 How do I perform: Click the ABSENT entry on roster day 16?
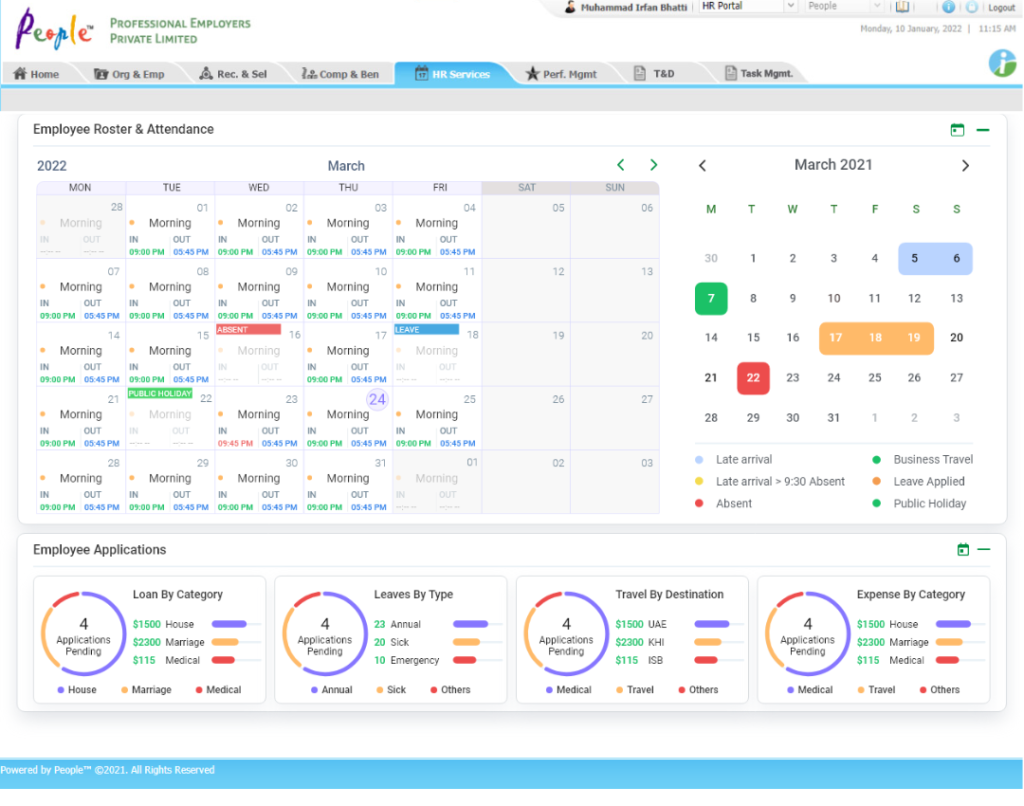(x=248, y=329)
